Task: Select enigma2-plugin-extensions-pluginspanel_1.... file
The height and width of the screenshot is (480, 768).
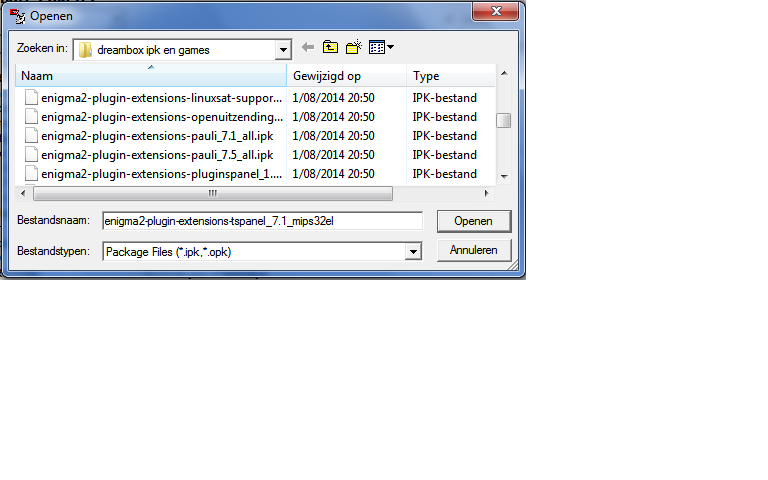Action: pyautogui.click(x=162, y=174)
